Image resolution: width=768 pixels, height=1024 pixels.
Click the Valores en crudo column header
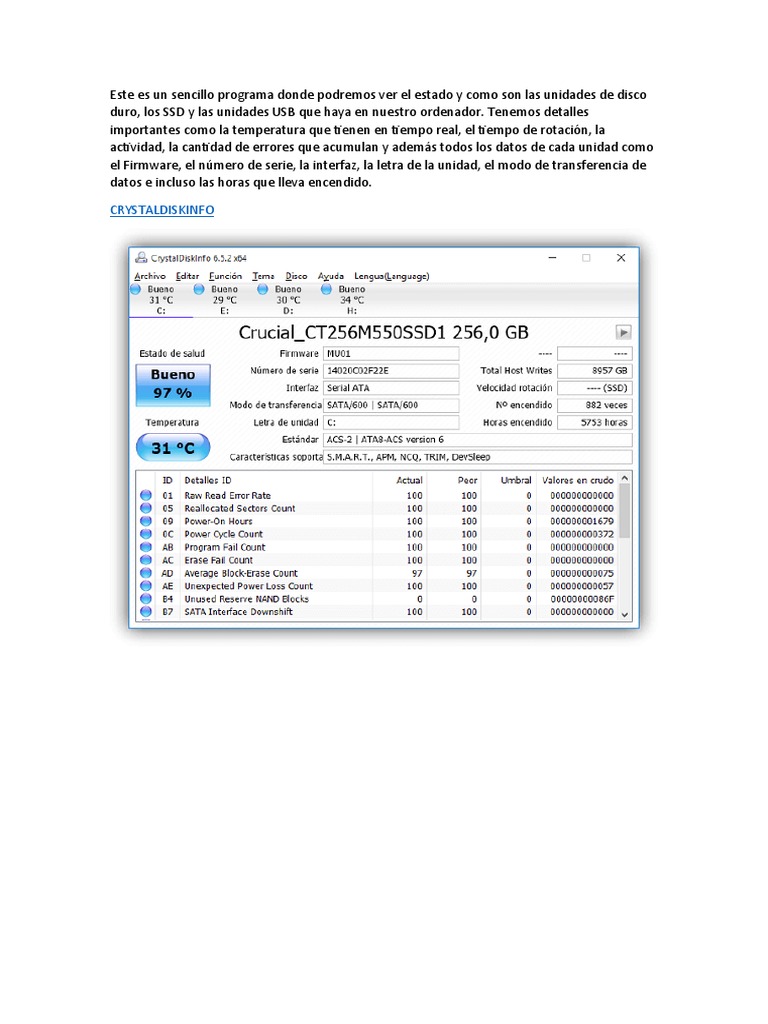tap(578, 481)
